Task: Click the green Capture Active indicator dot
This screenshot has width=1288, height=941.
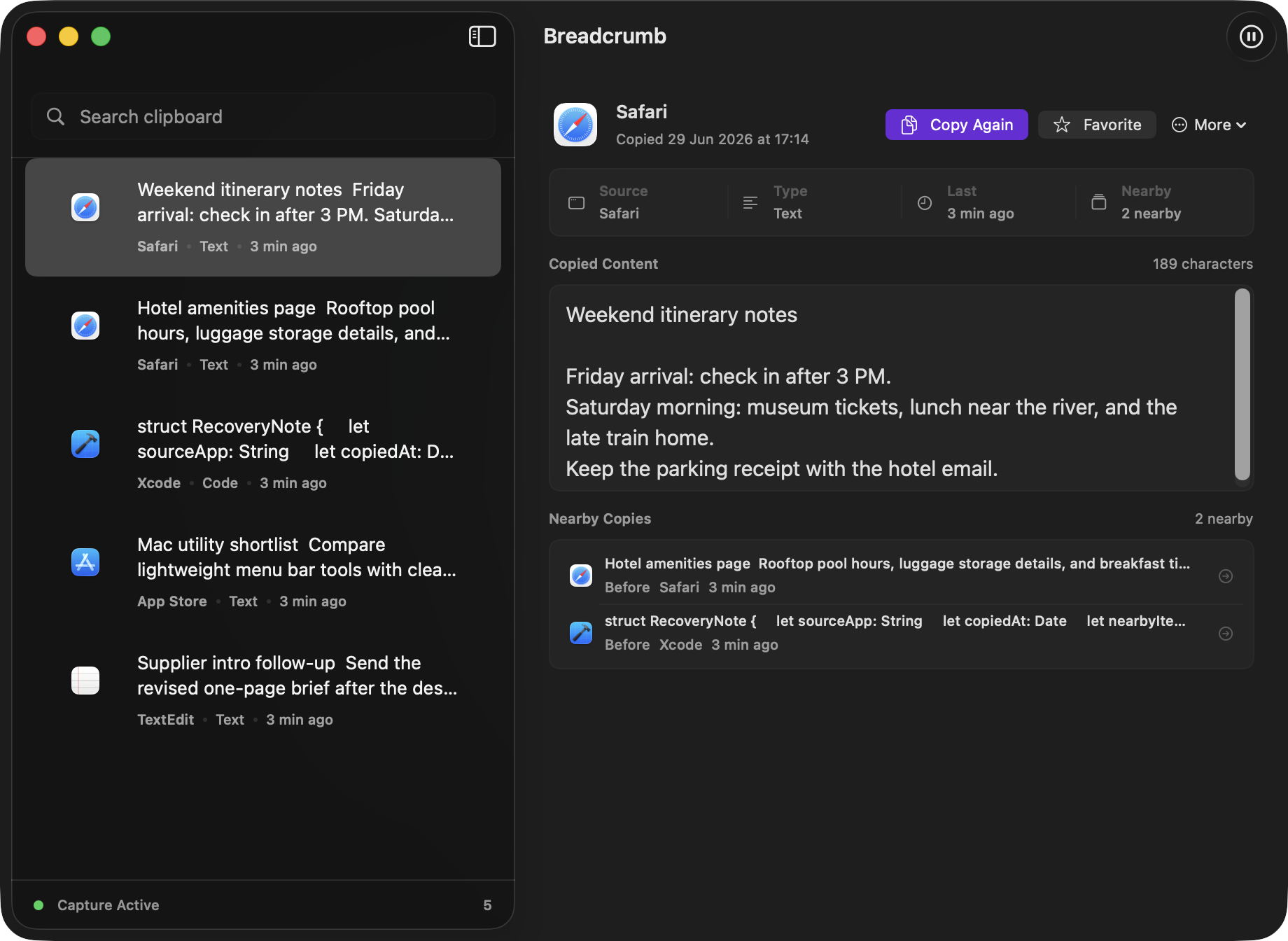Action: (x=38, y=905)
